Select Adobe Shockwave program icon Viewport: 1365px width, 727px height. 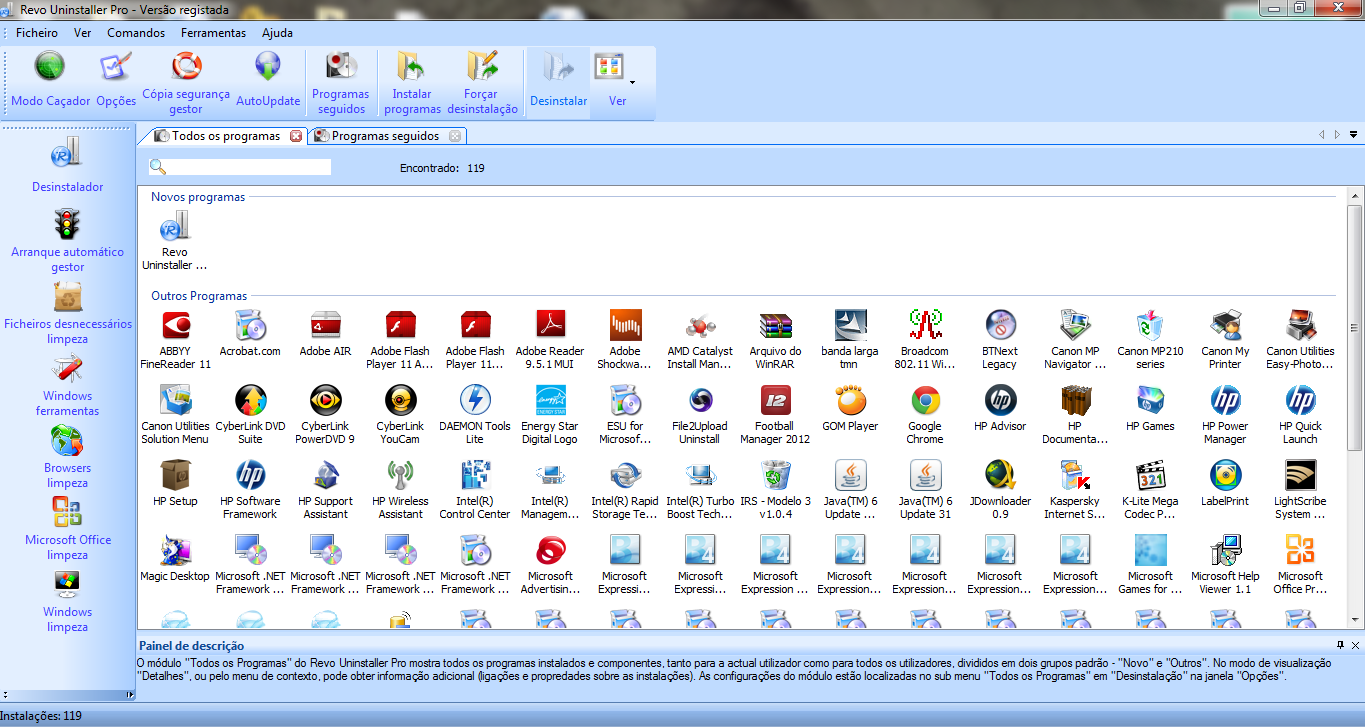[x=625, y=340]
